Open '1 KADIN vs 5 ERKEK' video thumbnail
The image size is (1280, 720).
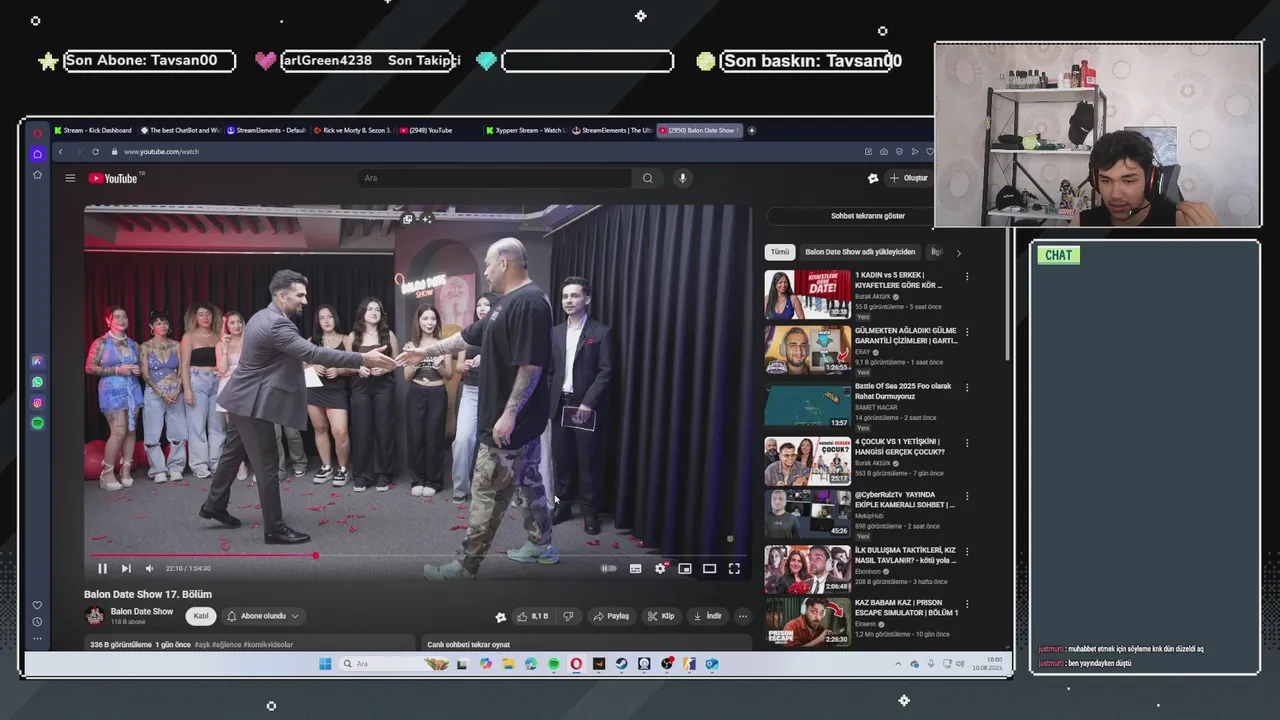tap(807, 294)
